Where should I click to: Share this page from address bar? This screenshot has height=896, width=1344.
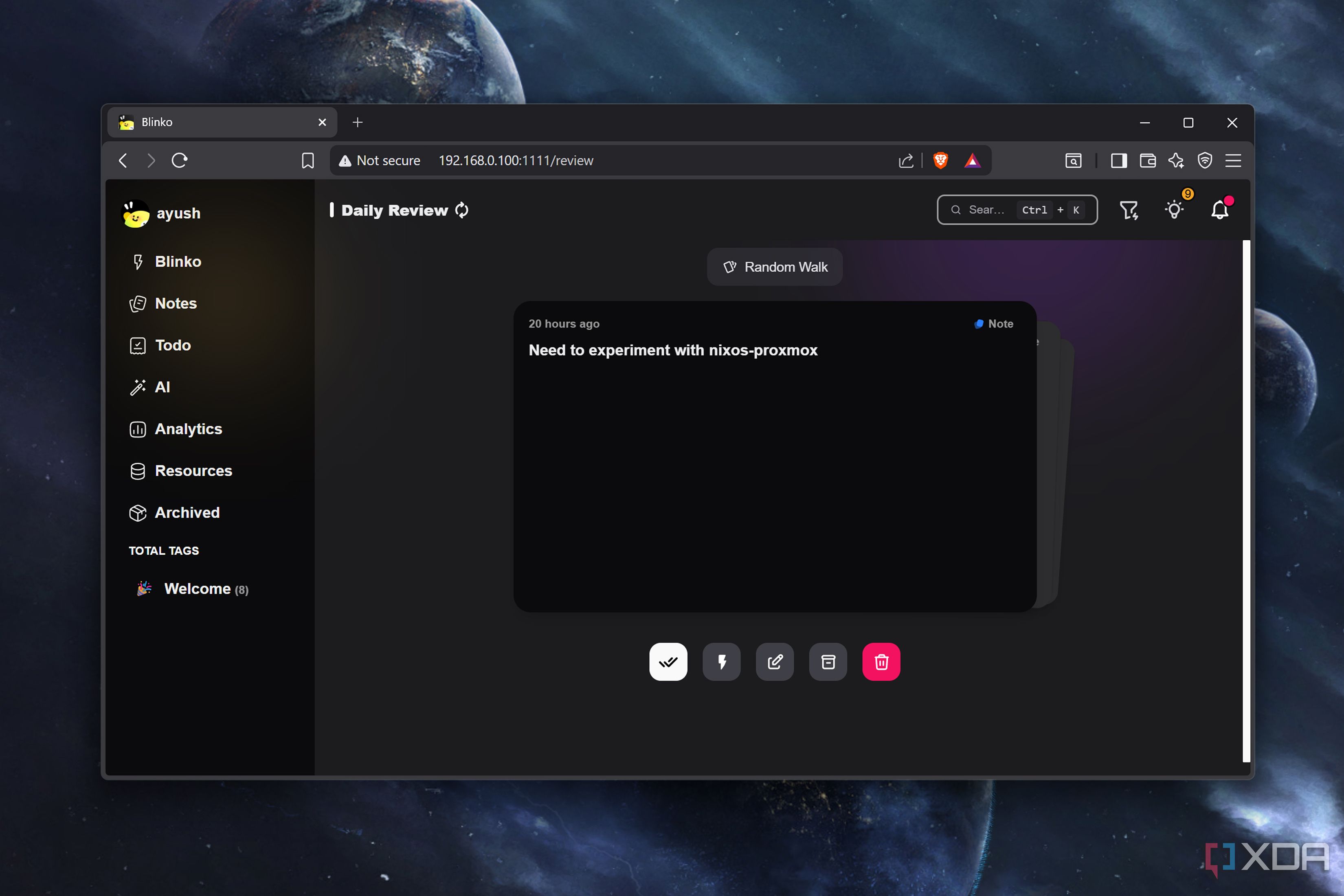coord(906,160)
